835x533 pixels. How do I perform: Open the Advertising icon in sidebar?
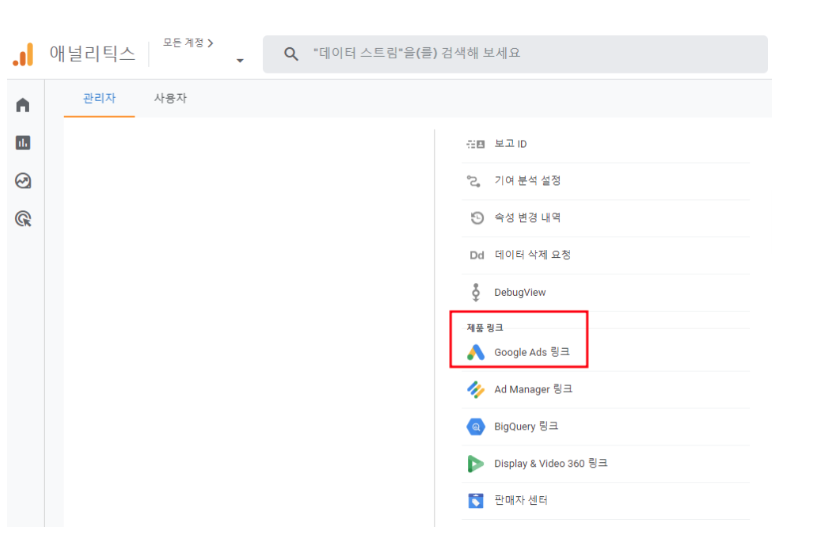(x=23, y=219)
